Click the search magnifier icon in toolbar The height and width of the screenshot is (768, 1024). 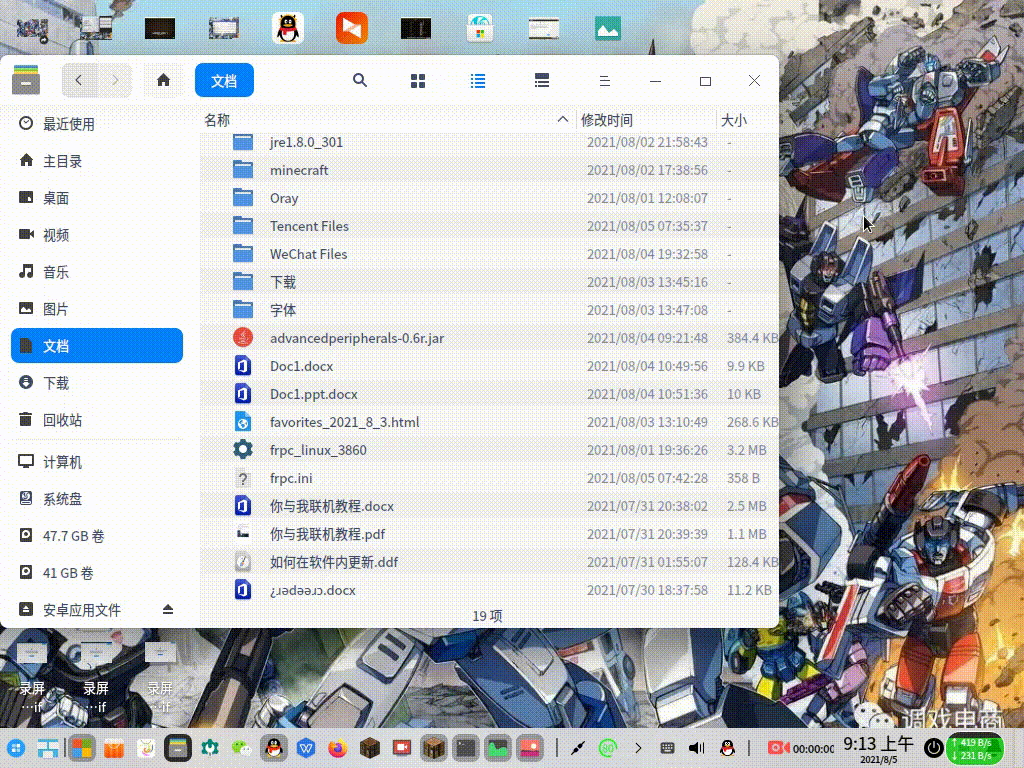[x=360, y=81]
